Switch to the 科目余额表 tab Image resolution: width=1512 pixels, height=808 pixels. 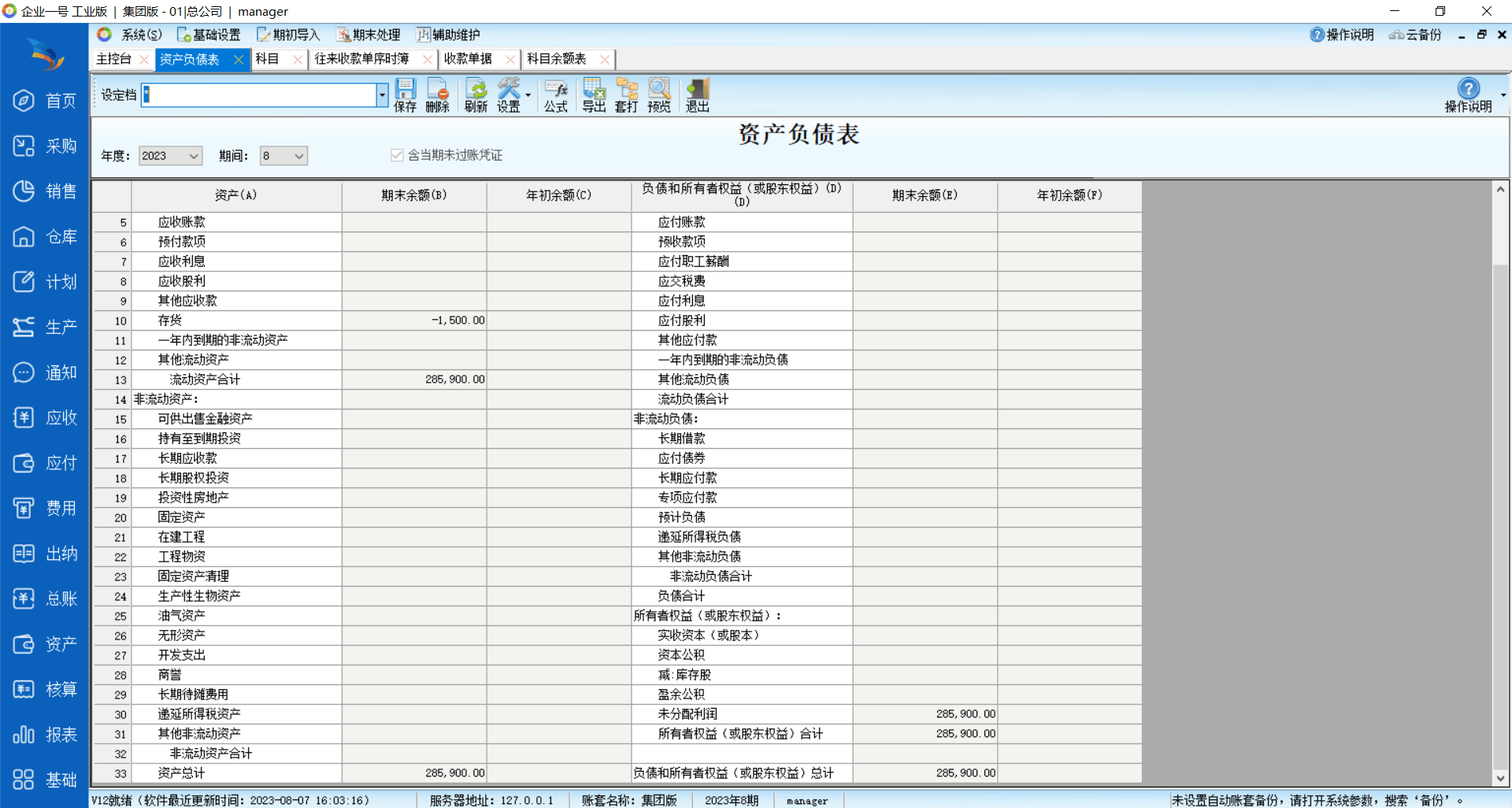[557, 59]
